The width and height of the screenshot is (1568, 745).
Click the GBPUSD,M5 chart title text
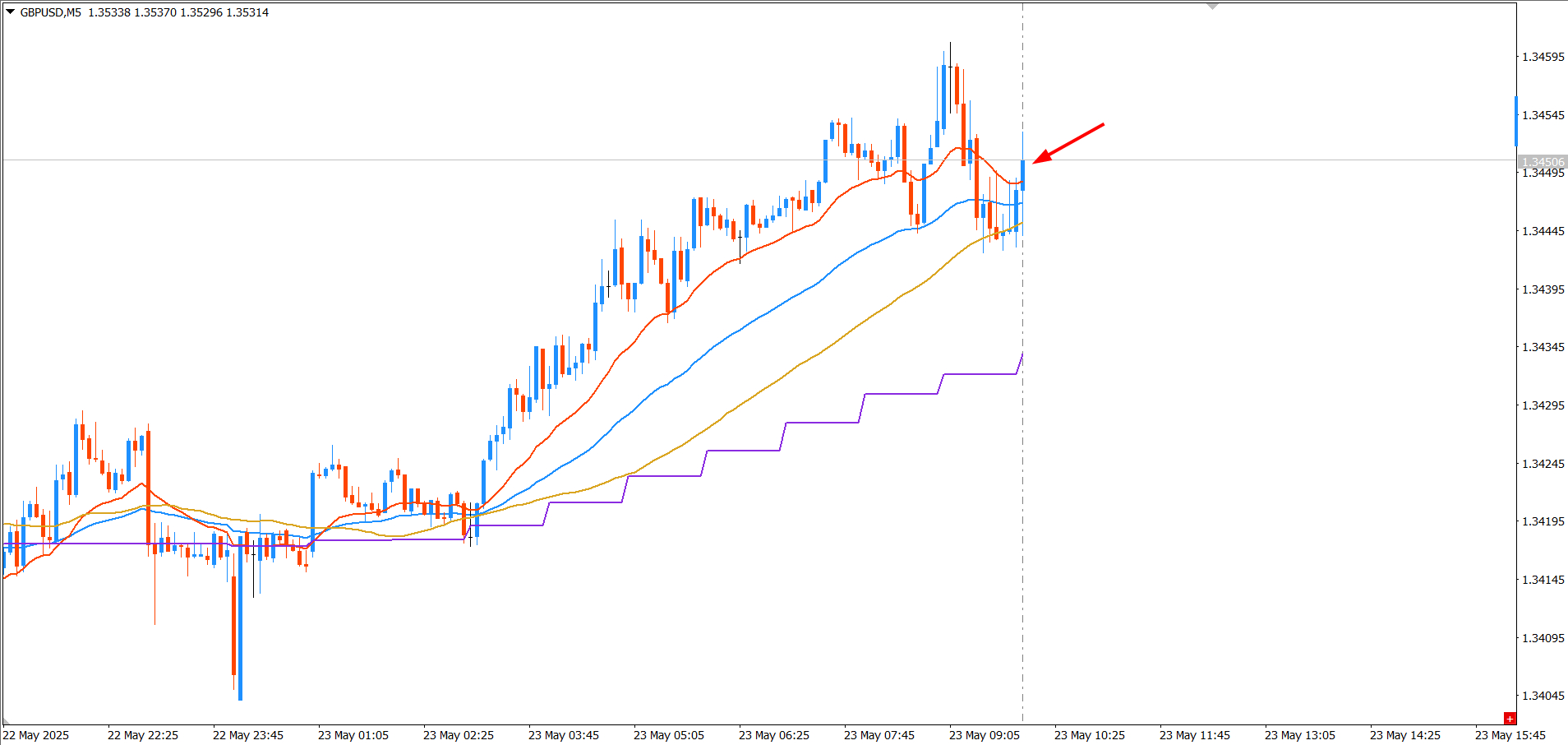(x=51, y=12)
